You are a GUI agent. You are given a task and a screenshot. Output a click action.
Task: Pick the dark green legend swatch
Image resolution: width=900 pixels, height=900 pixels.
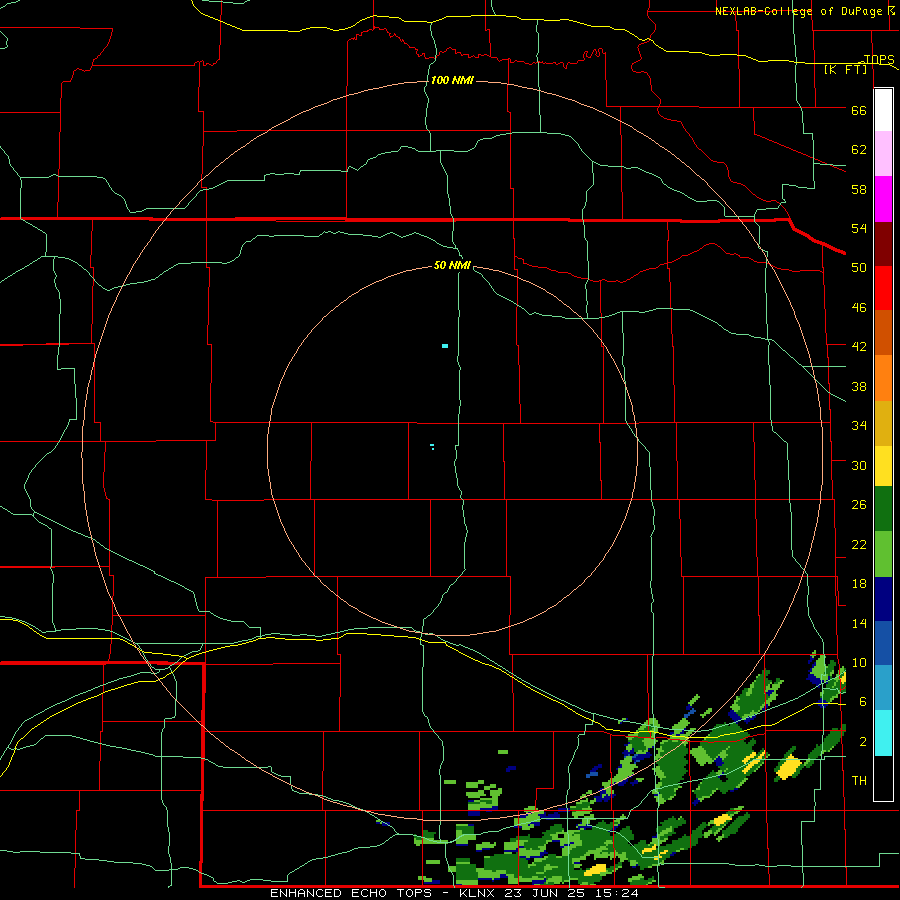pos(883,509)
